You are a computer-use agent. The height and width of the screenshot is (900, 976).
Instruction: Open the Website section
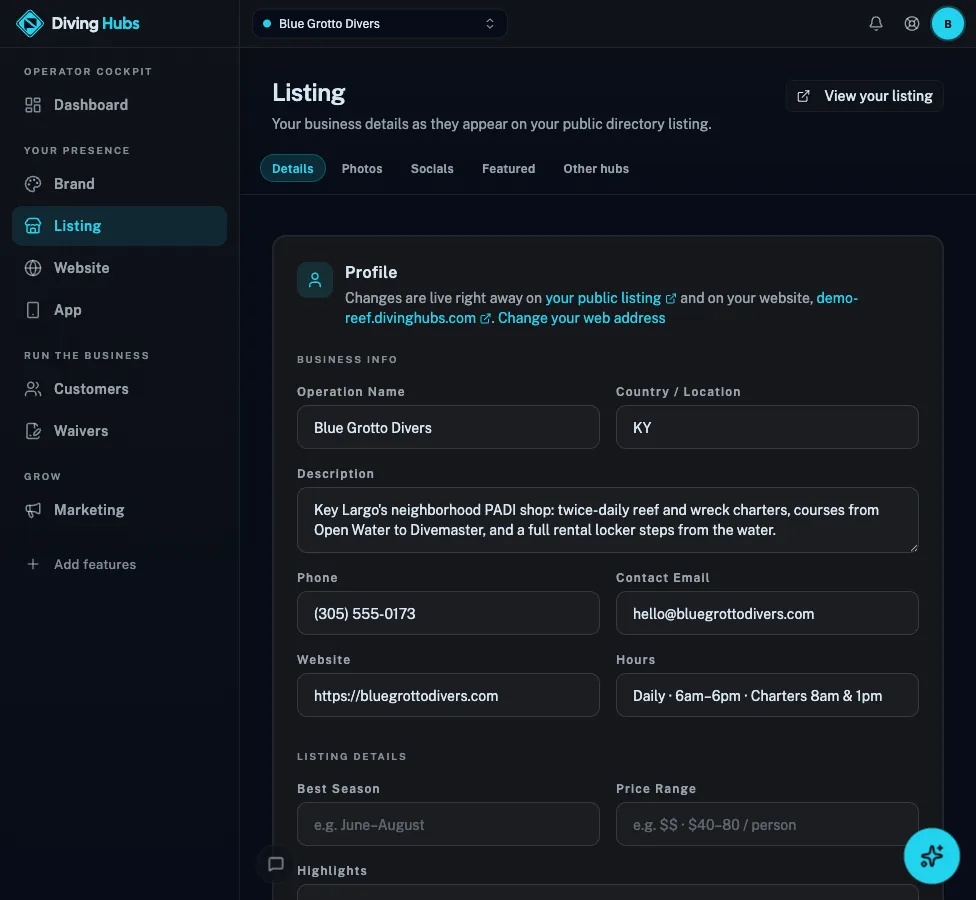120,268
